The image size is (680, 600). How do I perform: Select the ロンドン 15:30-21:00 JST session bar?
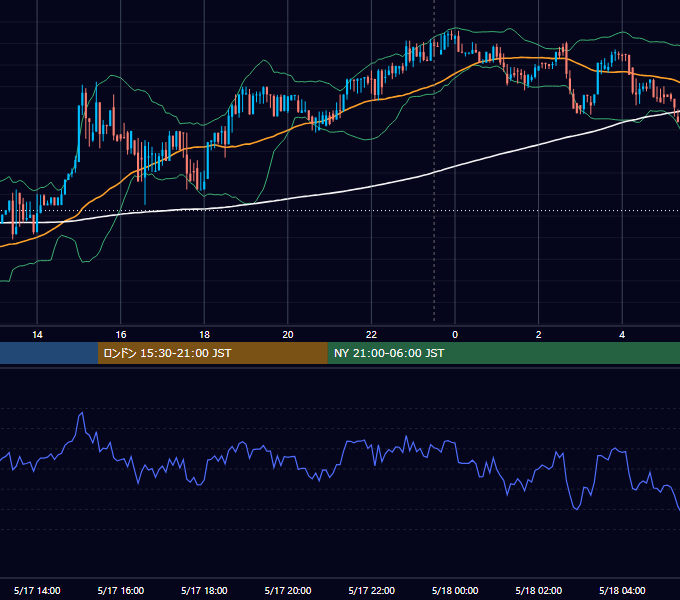click(x=212, y=353)
